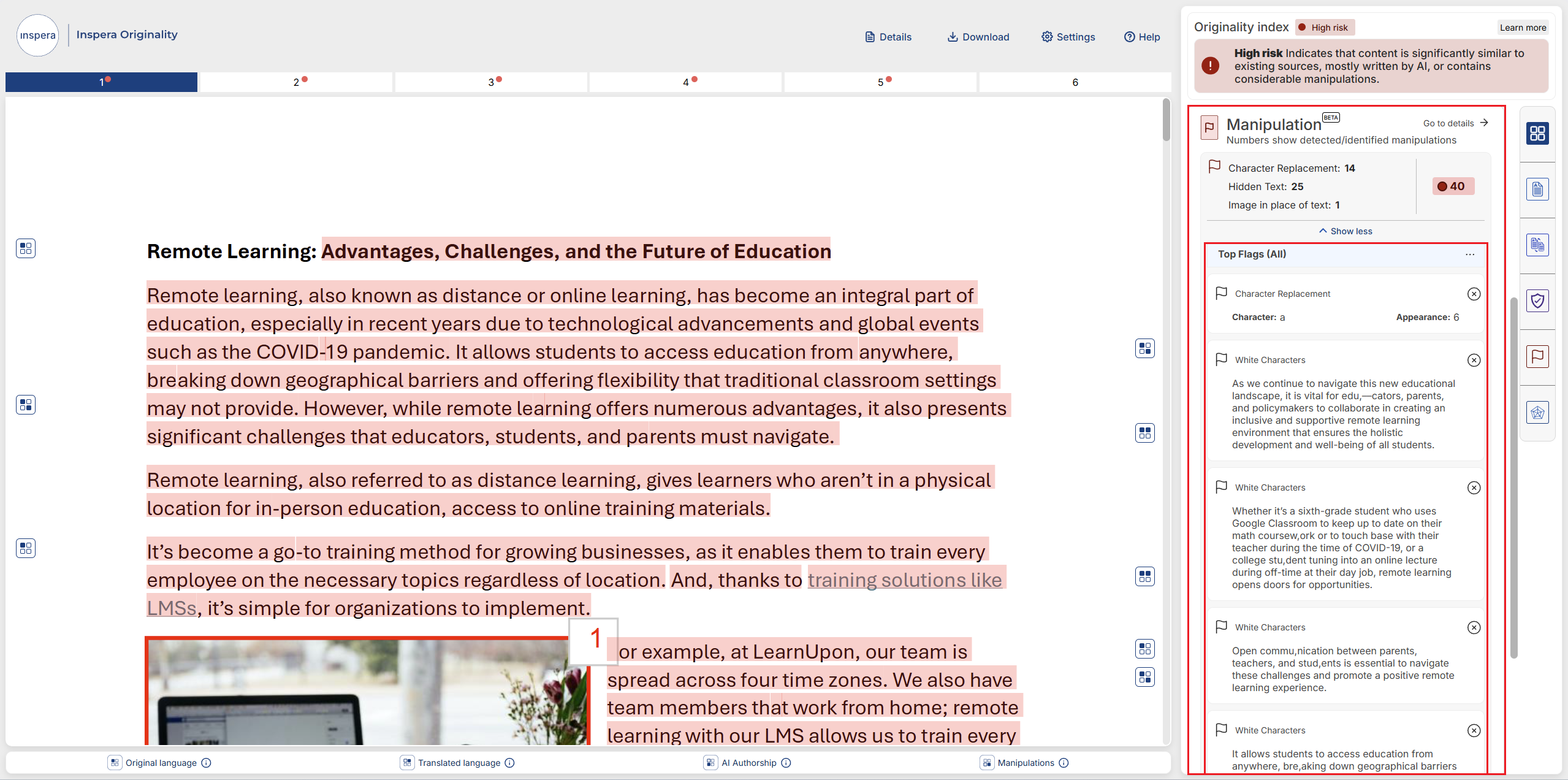
Task: Switch to page 2 tab
Action: pos(296,82)
